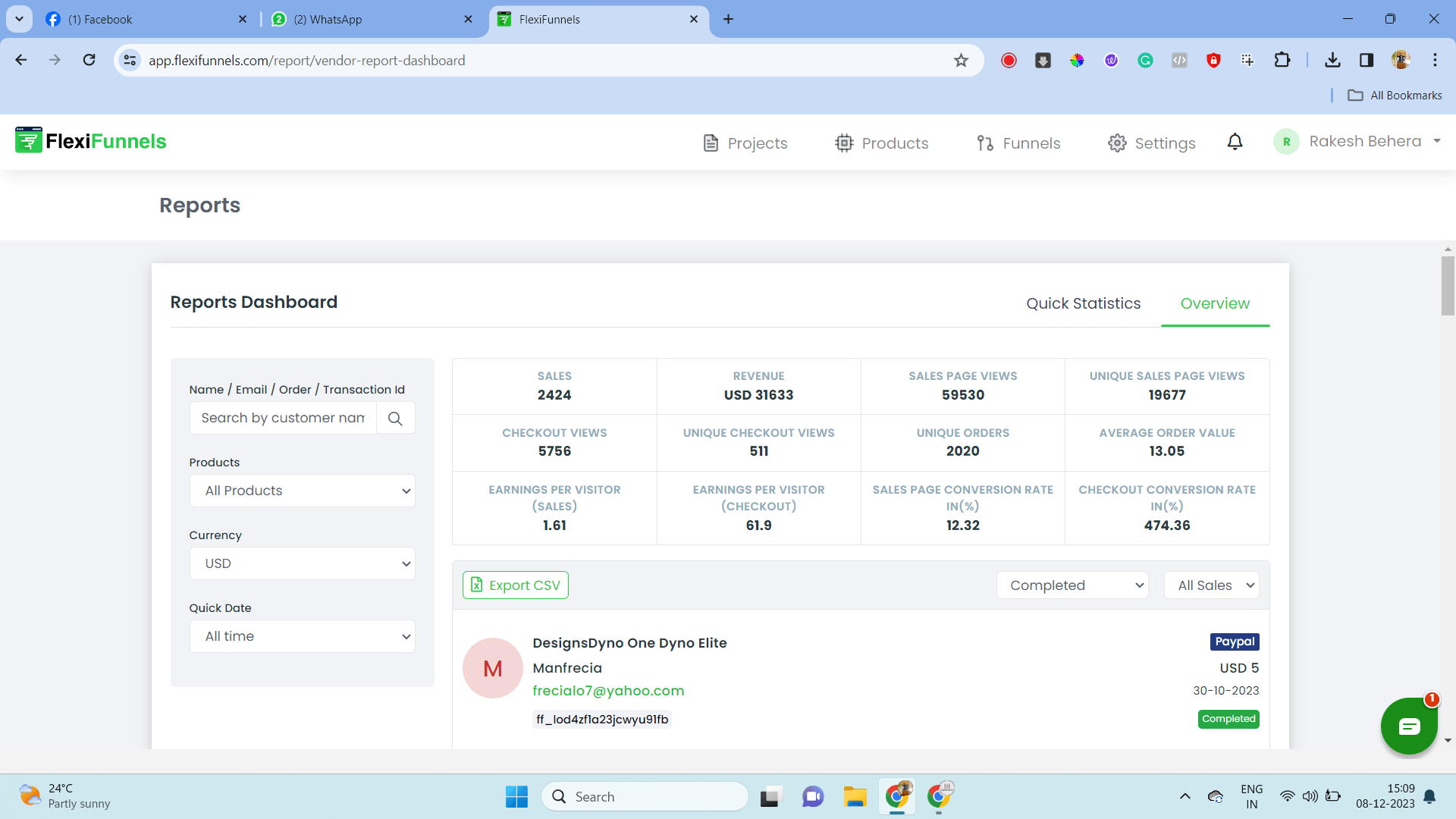This screenshot has height=819, width=1456.
Task: Click the customer name search field
Action: pyautogui.click(x=283, y=418)
